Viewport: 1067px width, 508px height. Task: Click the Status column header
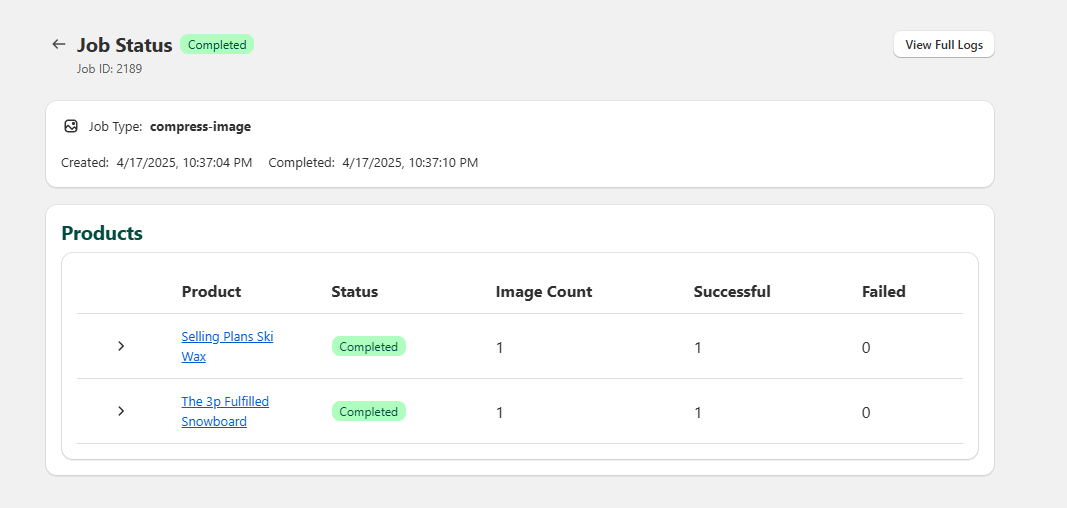[354, 292]
